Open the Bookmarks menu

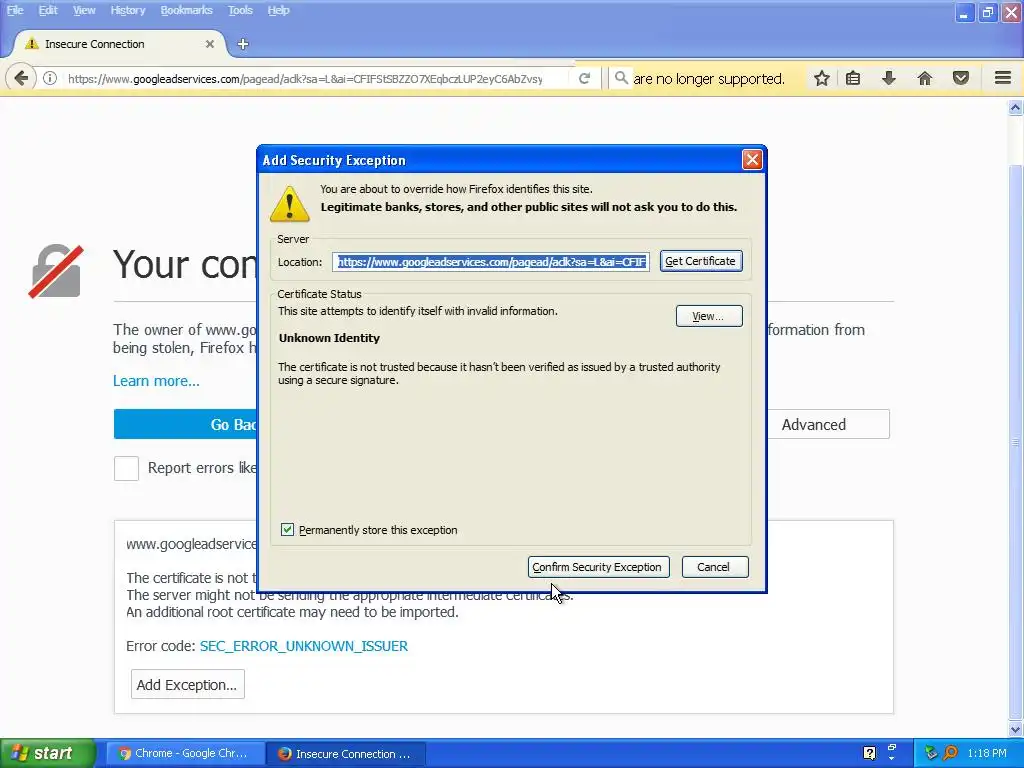click(x=186, y=10)
